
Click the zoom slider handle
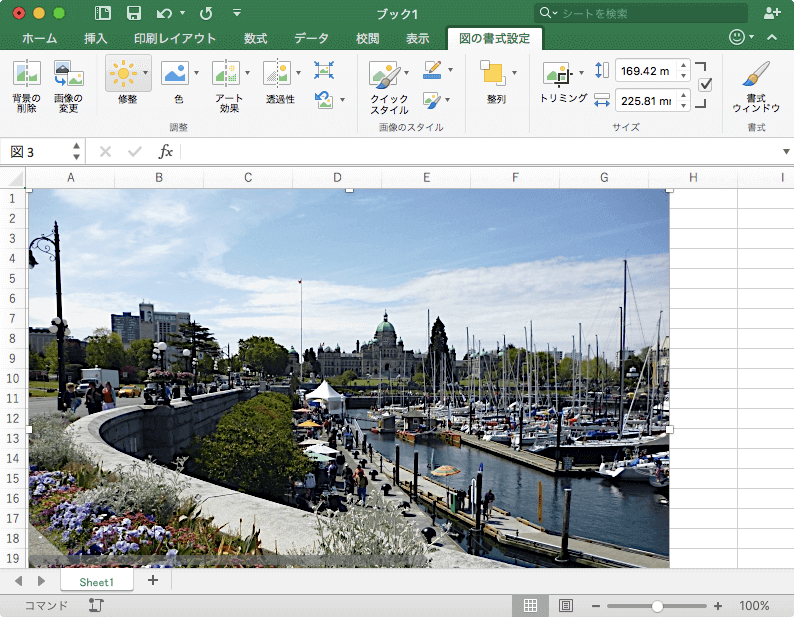[x=657, y=606]
